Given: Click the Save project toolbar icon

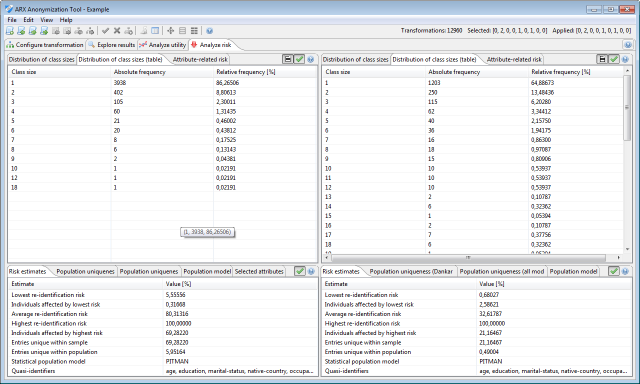Looking at the screenshot, I should (33, 31).
